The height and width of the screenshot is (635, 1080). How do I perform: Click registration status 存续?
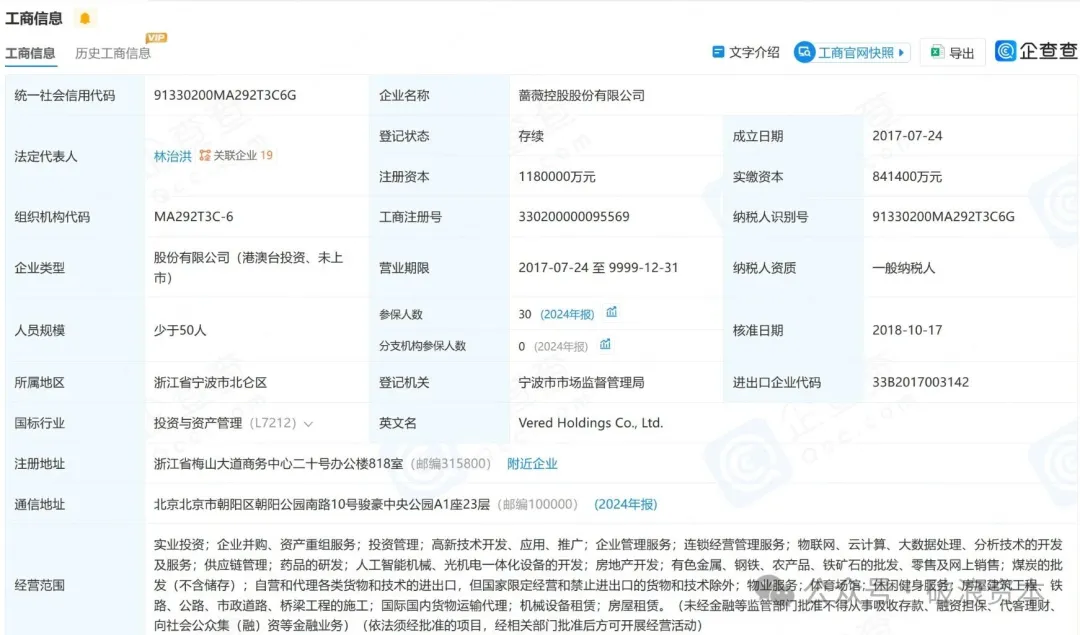[x=531, y=136]
